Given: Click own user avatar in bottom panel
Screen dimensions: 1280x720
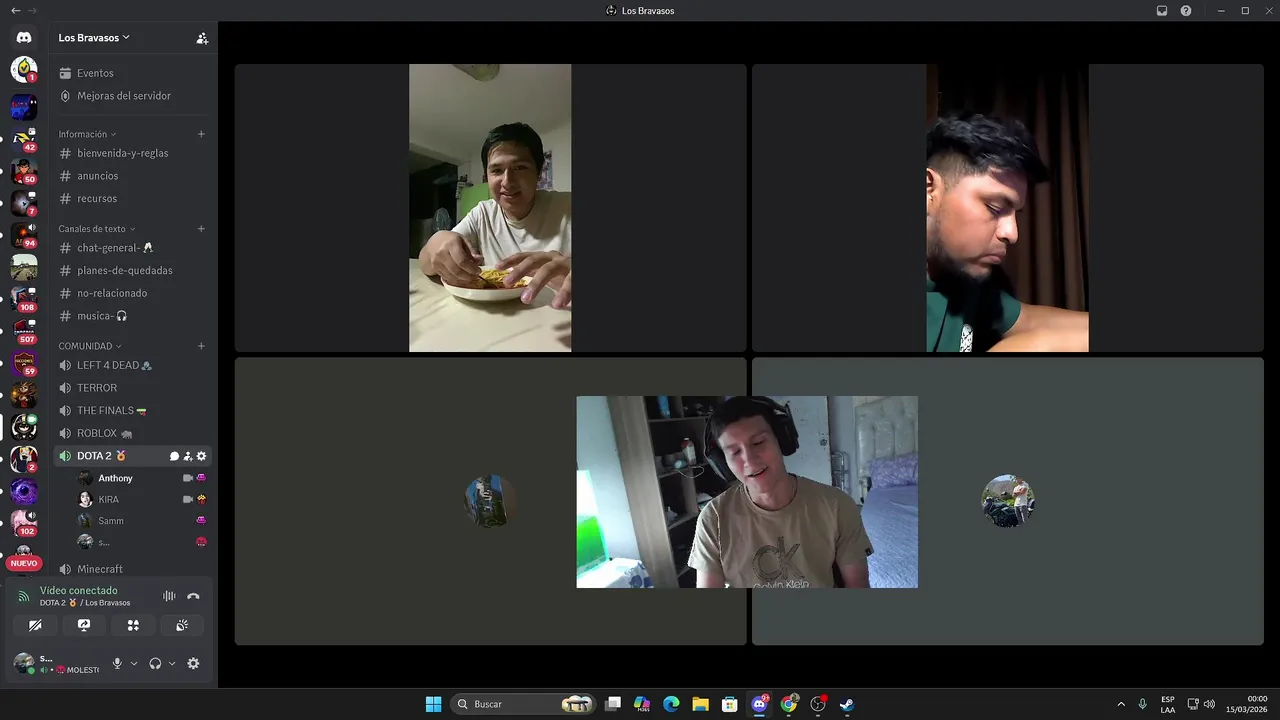Looking at the screenshot, I should (x=23, y=663).
